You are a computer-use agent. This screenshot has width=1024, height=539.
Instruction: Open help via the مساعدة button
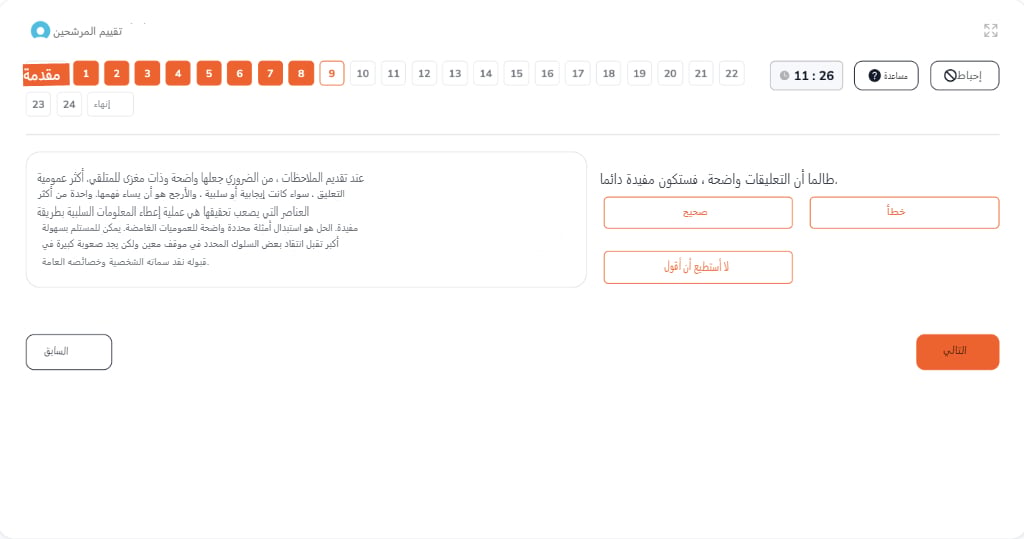coord(886,76)
